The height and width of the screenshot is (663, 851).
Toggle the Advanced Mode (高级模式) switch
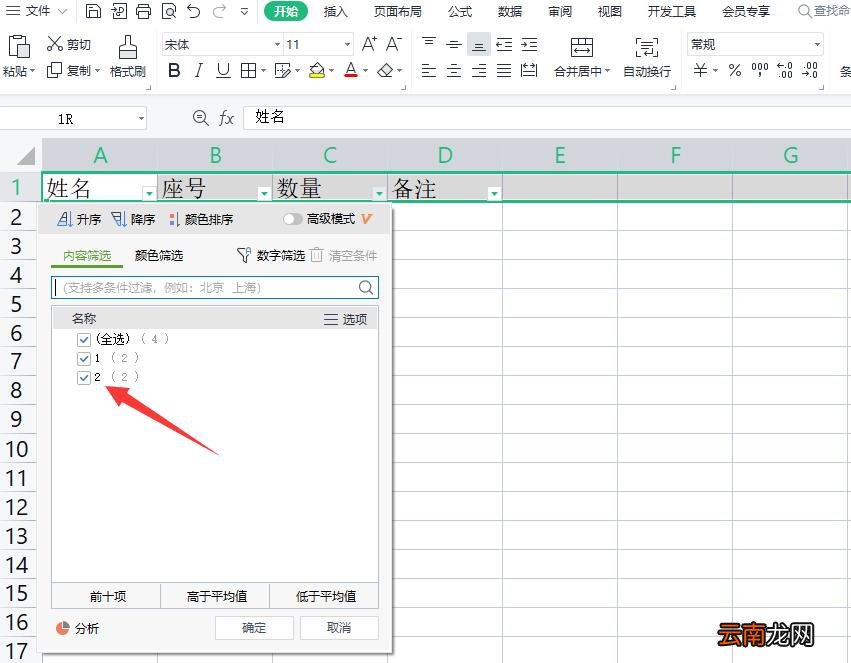[293, 219]
